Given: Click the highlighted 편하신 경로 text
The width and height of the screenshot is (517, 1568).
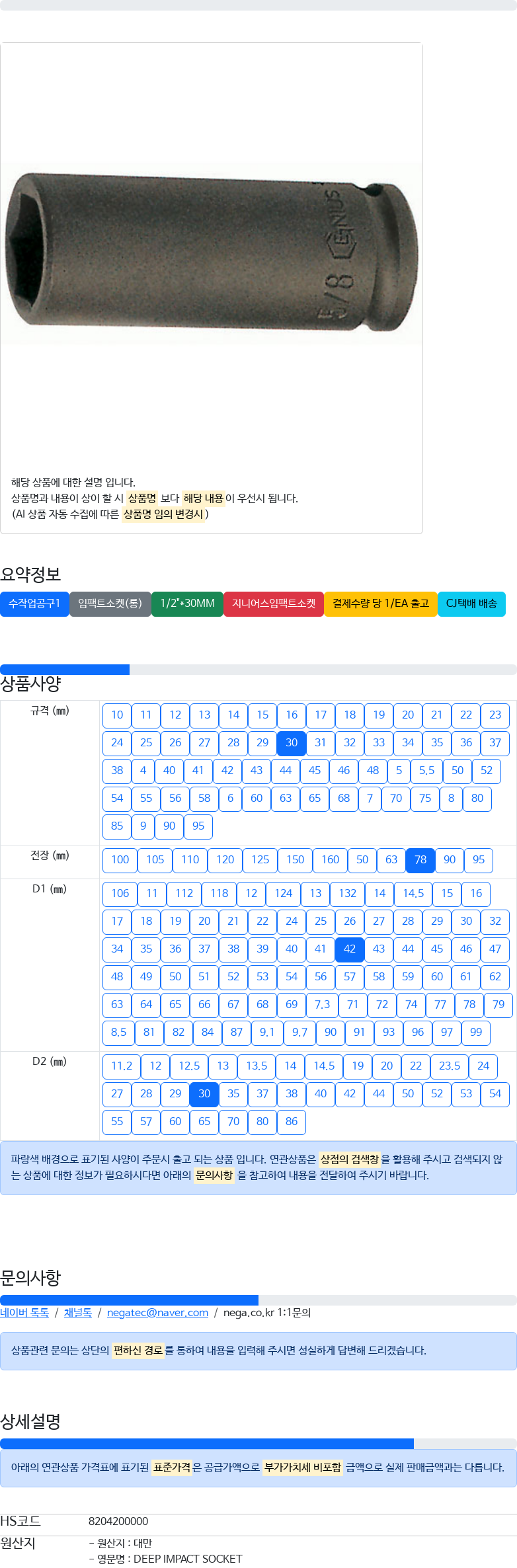Looking at the screenshot, I should pos(138,1351).
